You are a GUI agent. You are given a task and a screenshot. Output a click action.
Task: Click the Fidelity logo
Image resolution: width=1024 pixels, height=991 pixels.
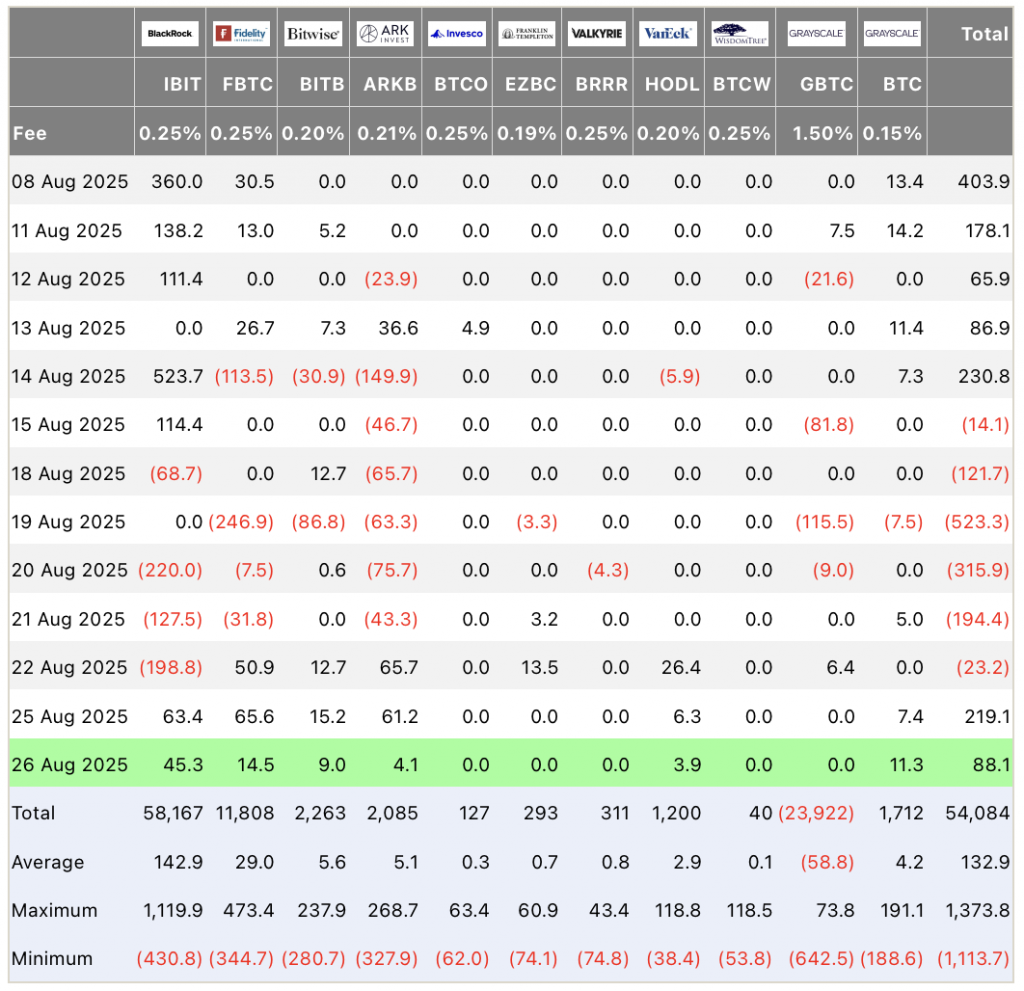pyautogui.click(x=241, y=33)
